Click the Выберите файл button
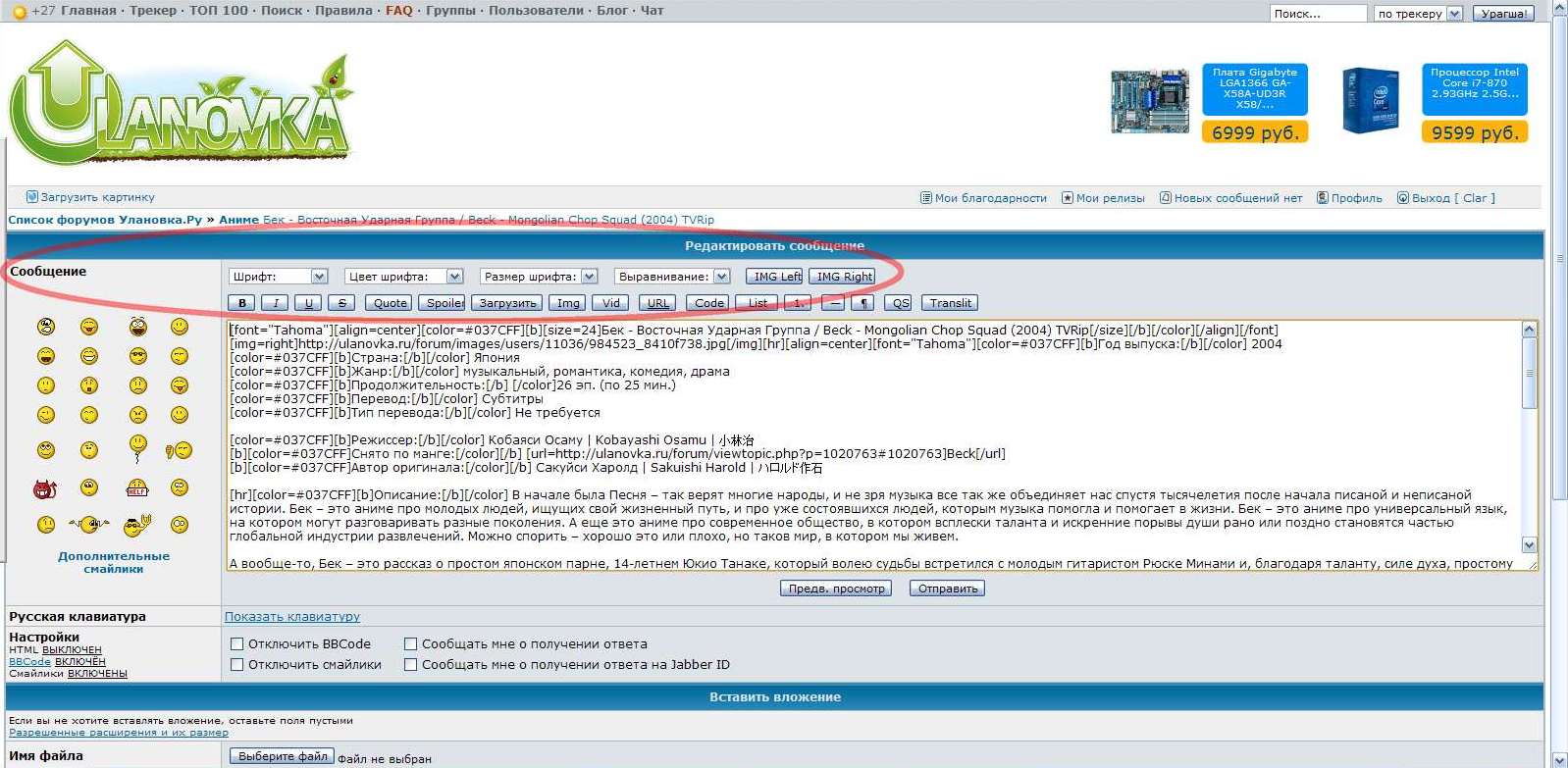Viewport: 1568px width, 768px height. point(283,756)
